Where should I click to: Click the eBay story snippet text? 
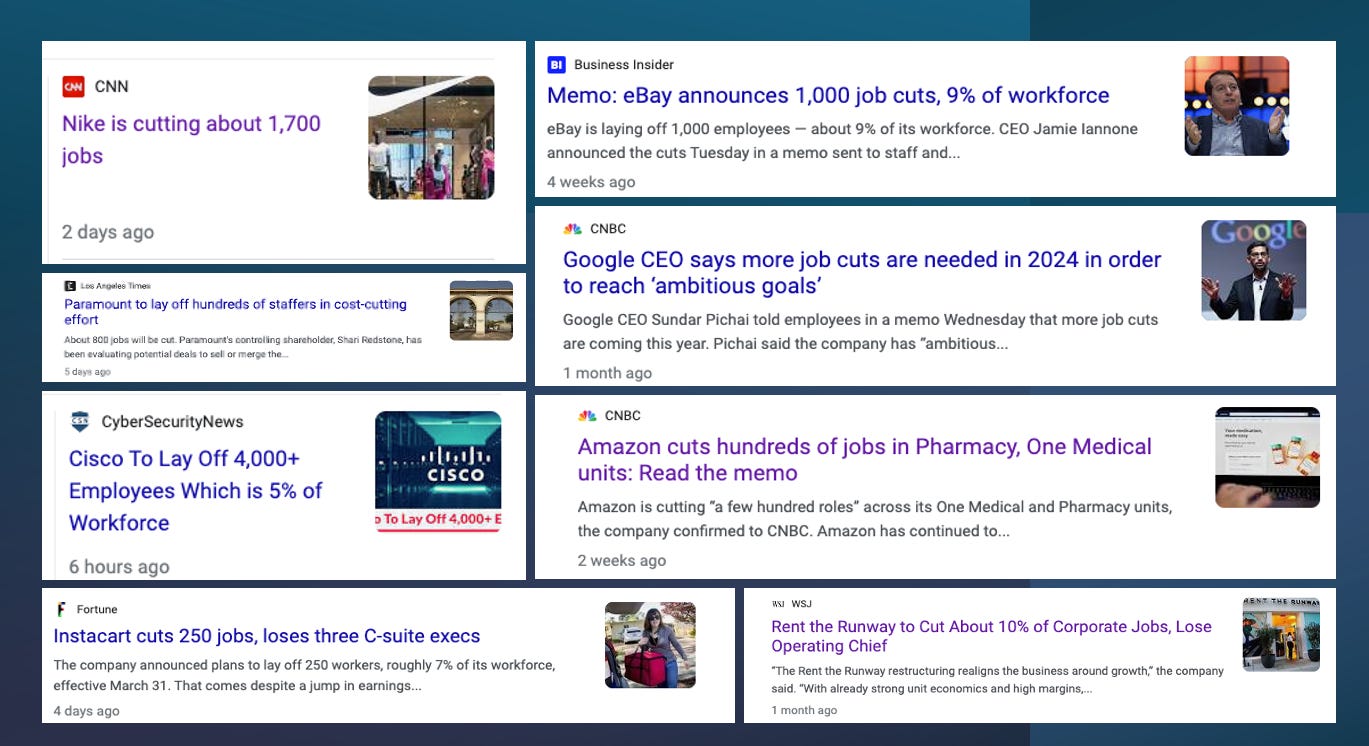pos(842,141)
